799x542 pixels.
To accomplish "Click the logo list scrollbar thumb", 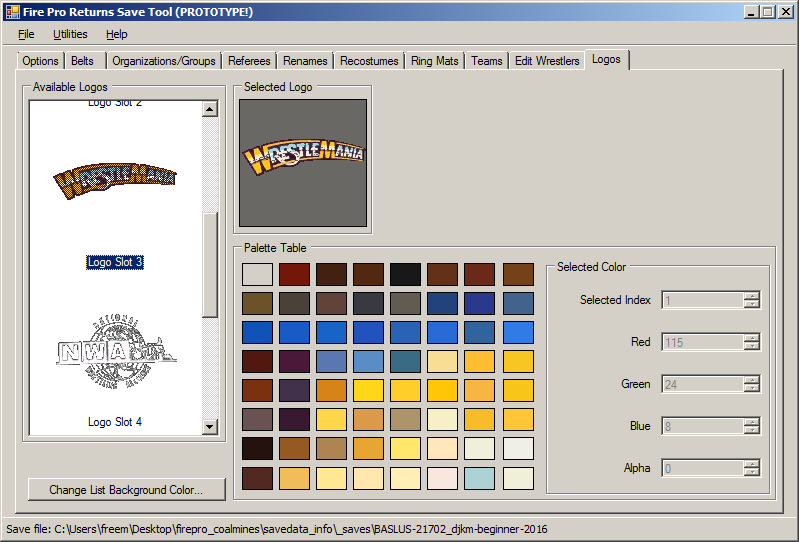I will (210, 265).
